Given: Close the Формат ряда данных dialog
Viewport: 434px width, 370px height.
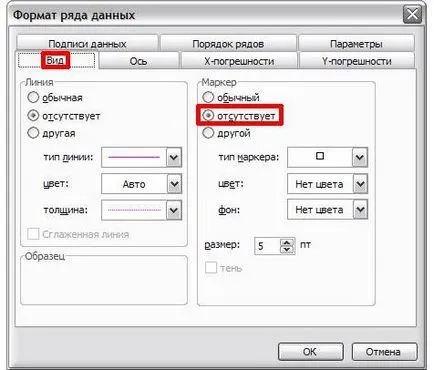Looking at the screenshot, I should pyautogui.click(x=412, y=14).
